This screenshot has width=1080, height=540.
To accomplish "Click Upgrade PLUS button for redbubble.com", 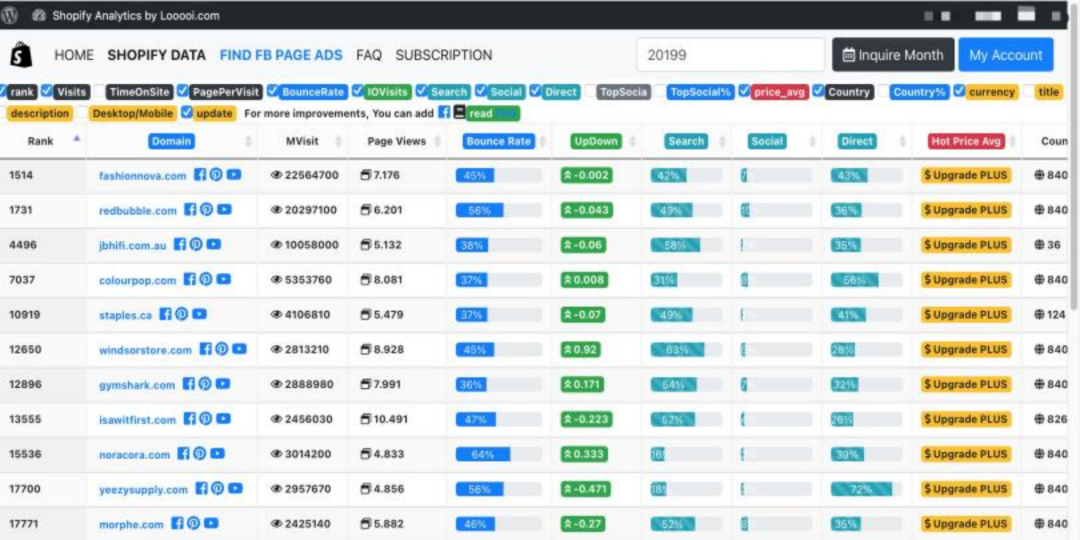I will click(x=966, y=210).
